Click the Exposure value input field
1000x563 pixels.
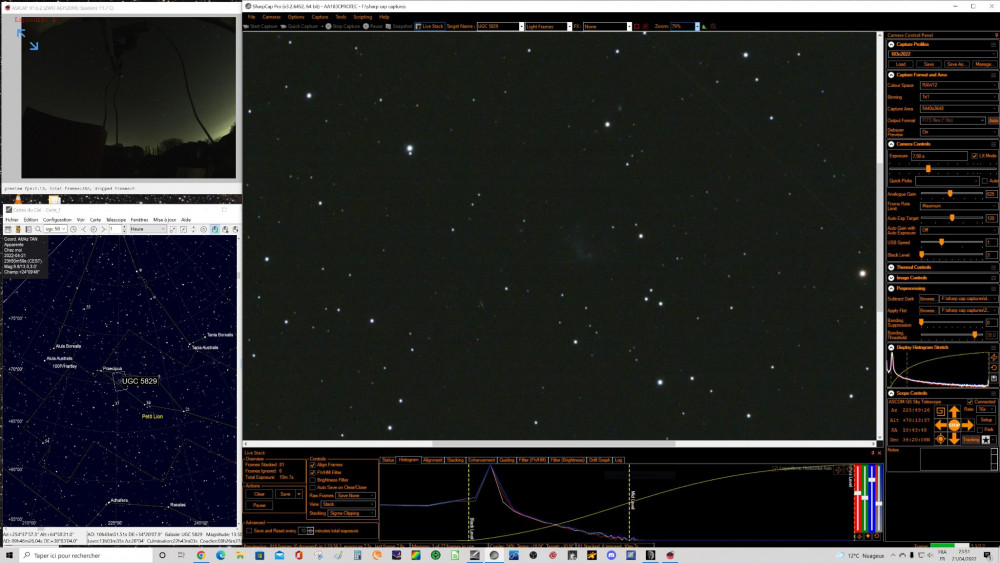coord(939,156)
